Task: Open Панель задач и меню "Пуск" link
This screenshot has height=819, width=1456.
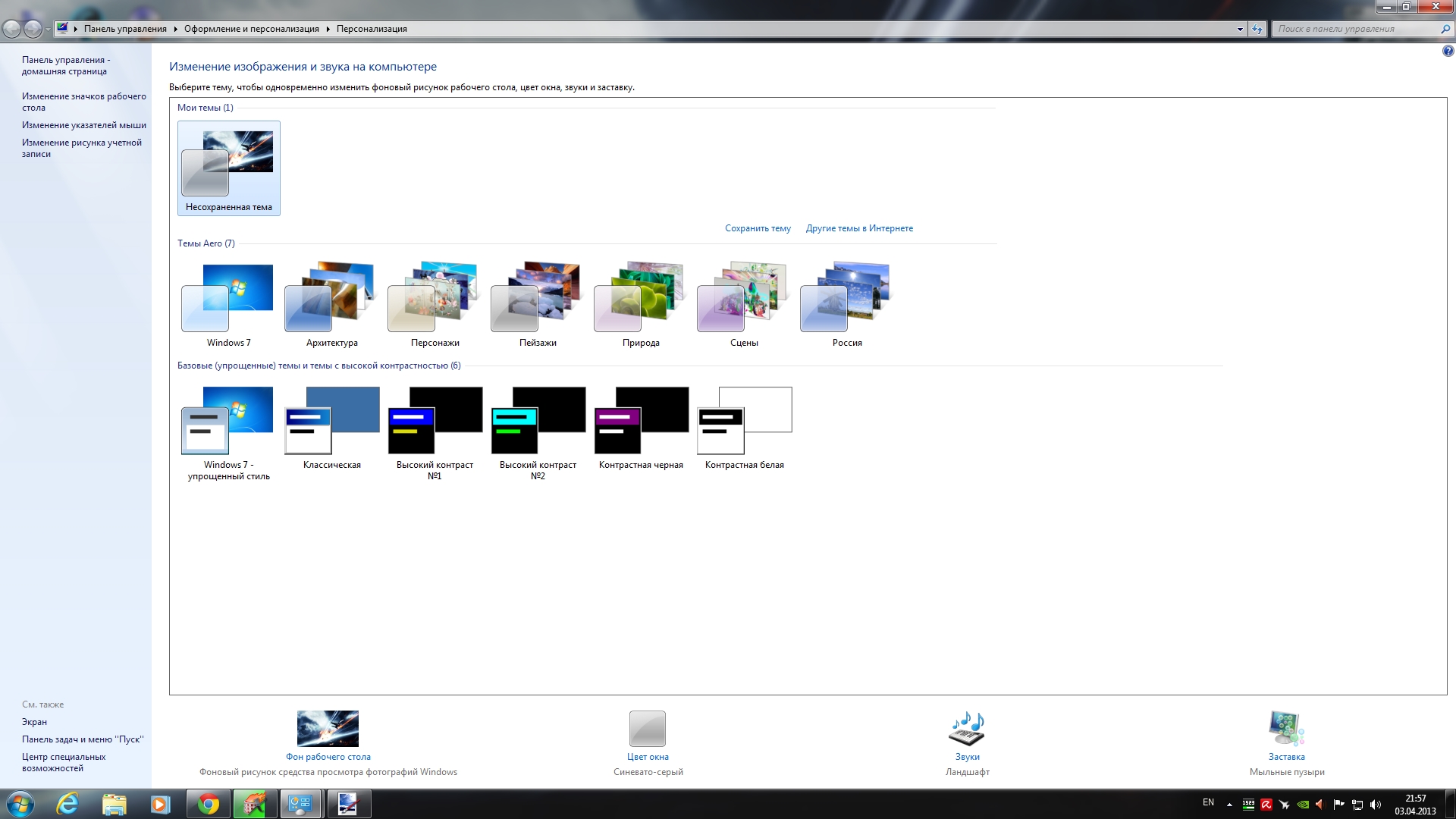Action: [83, 739]
